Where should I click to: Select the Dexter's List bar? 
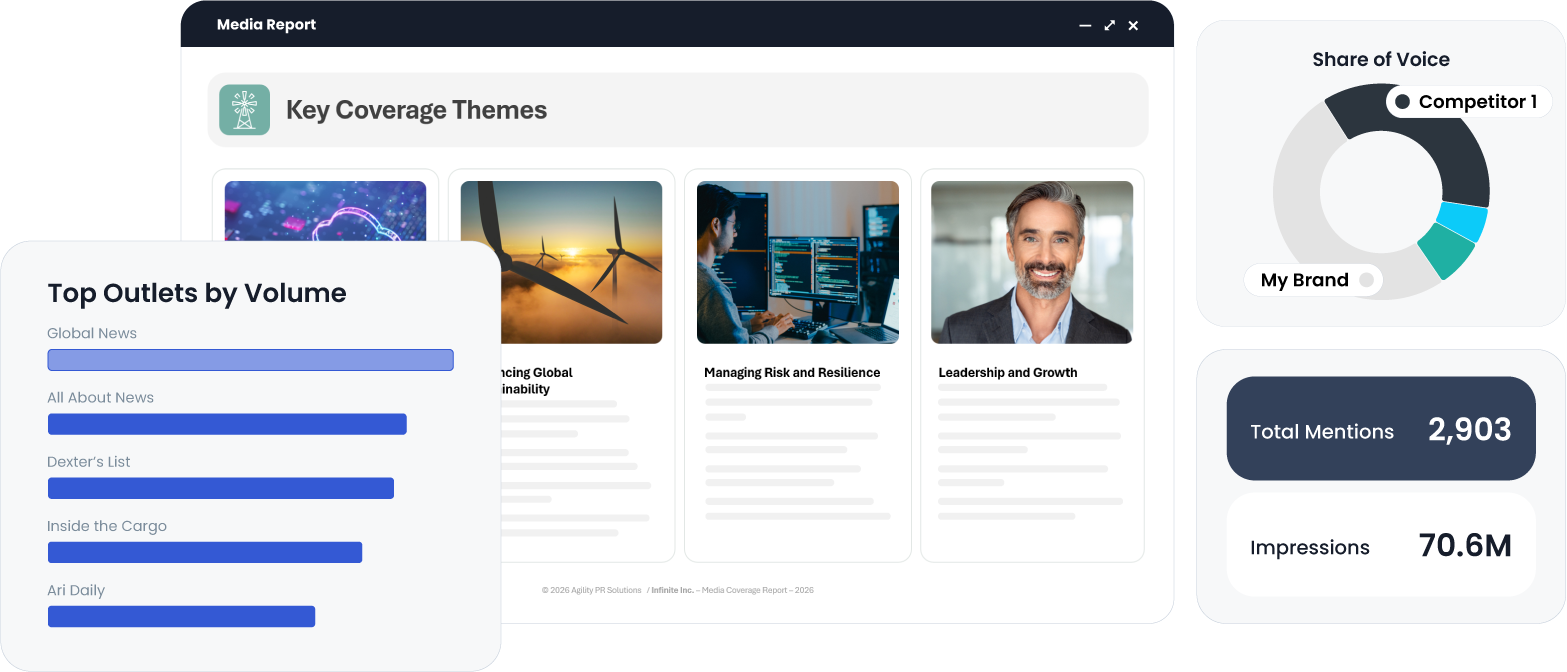point(221,488)
